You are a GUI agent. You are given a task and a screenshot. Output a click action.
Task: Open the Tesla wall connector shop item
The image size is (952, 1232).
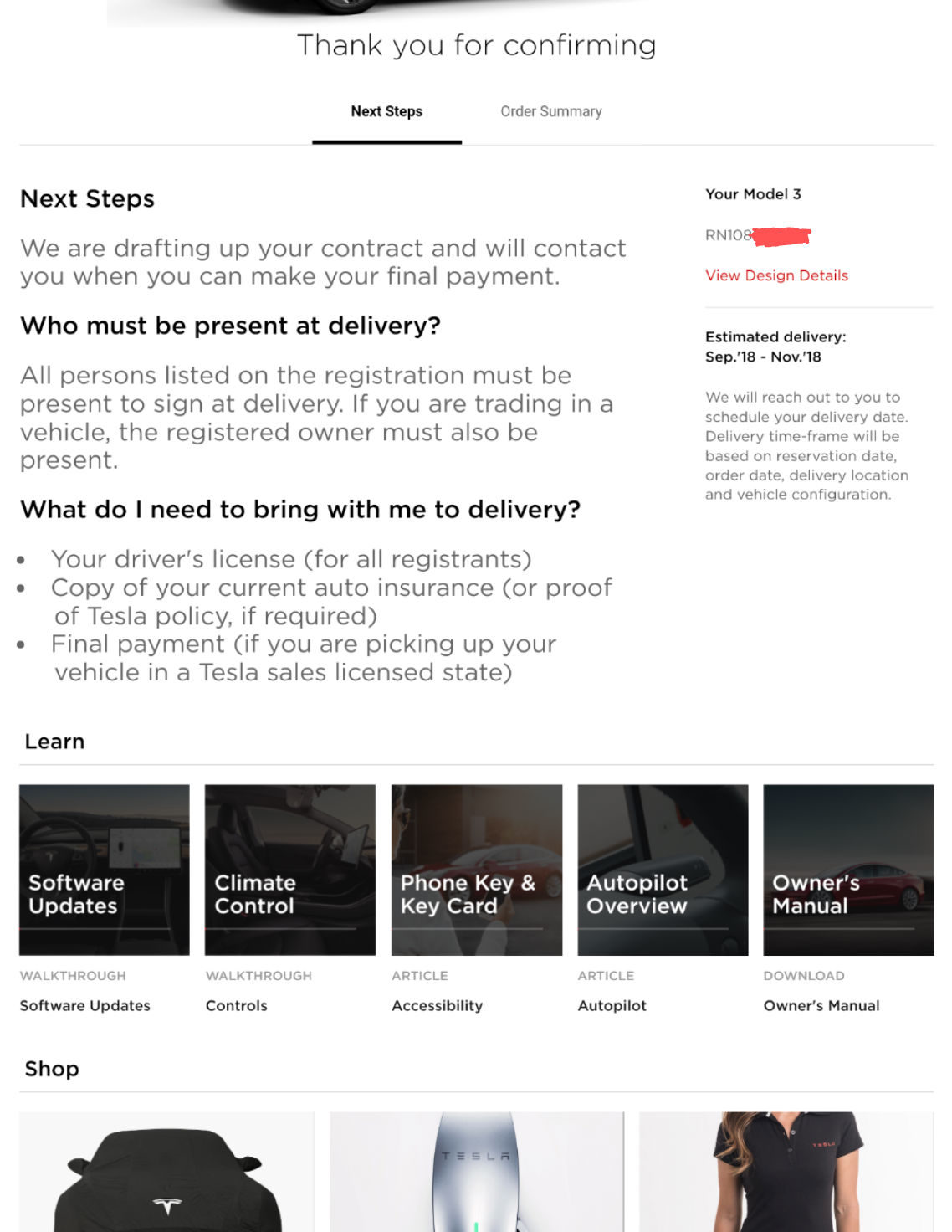477,1172
